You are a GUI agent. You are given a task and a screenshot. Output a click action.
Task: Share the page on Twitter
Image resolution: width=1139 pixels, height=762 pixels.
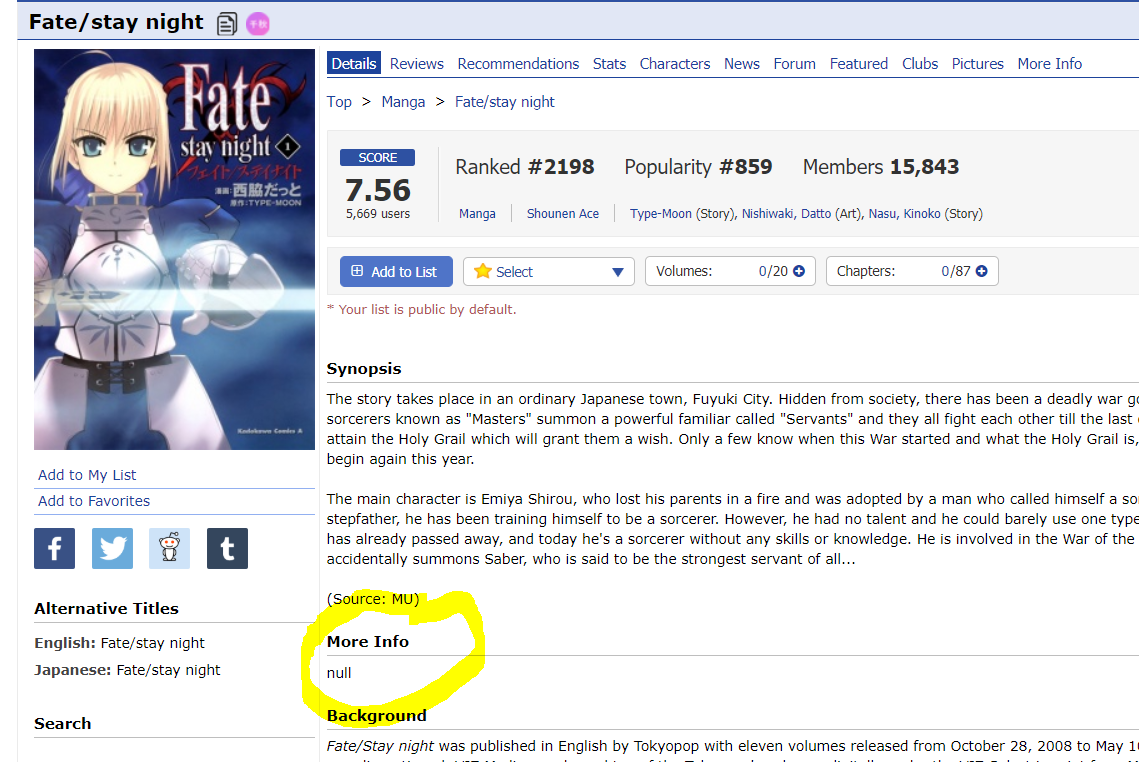(112, 548)
